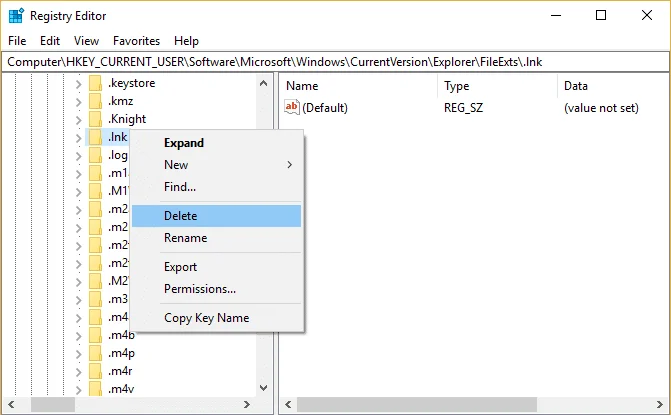The height and width of the screenshot is (415, 671).
Task: Choose Export from the context menu
Action: point(217,267)
